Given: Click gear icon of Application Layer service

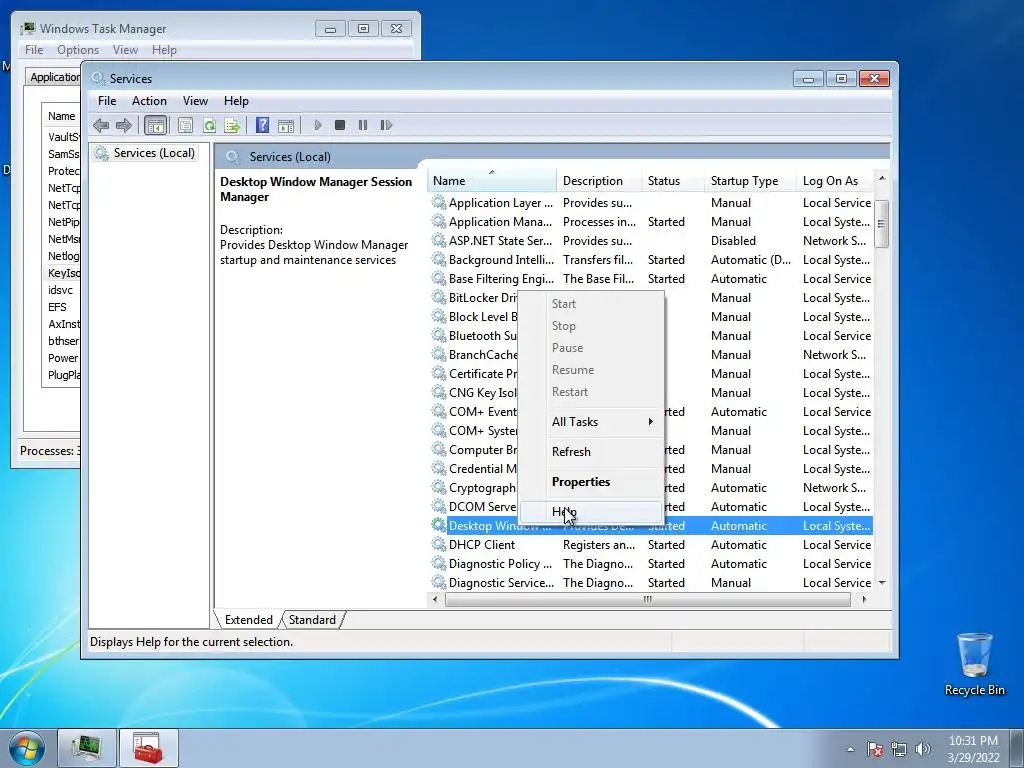Looking at the screenshot, I should click(439, 202).
